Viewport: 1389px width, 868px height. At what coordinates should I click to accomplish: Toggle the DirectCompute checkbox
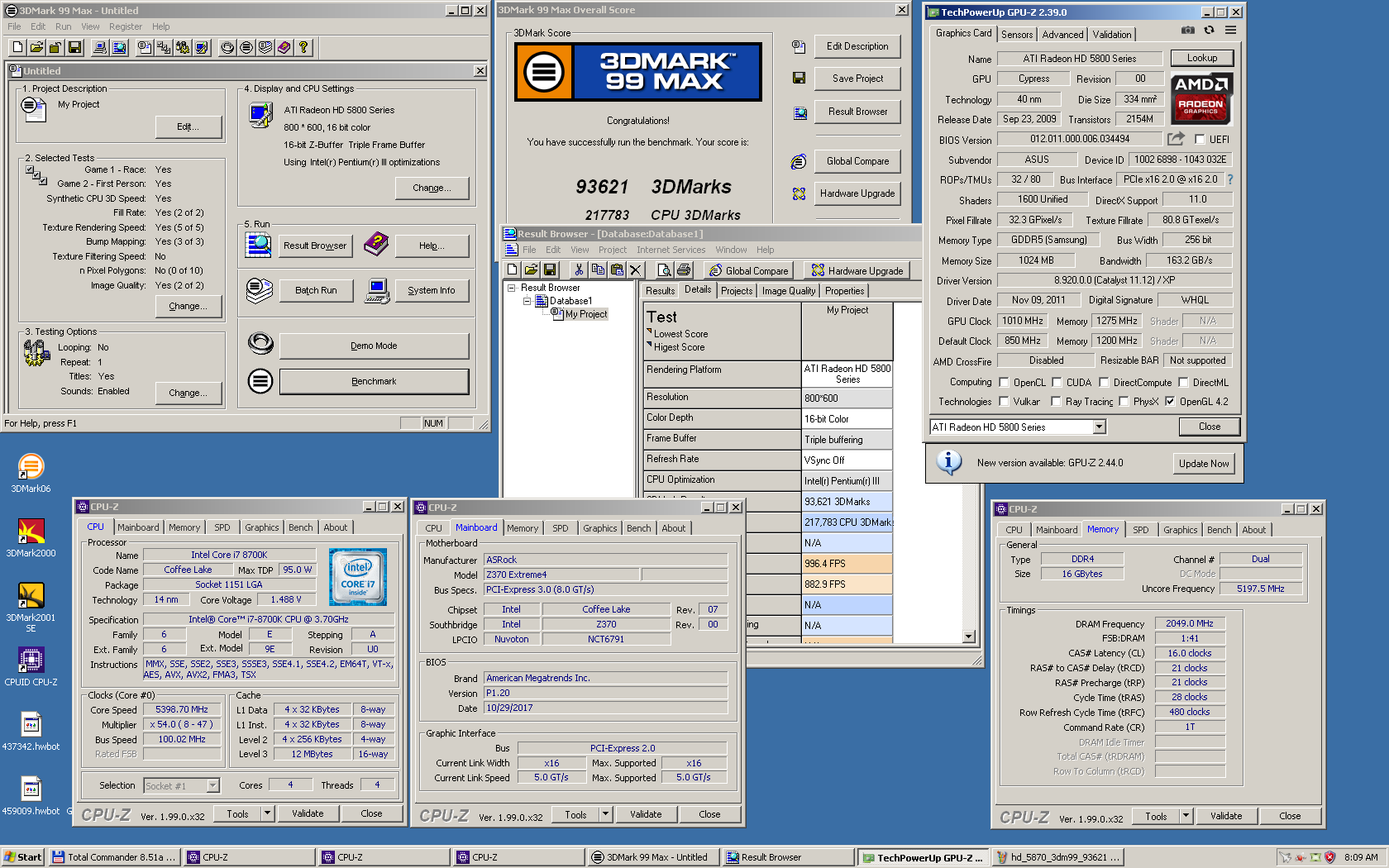pyautogui.click(x=1104, y=382)
